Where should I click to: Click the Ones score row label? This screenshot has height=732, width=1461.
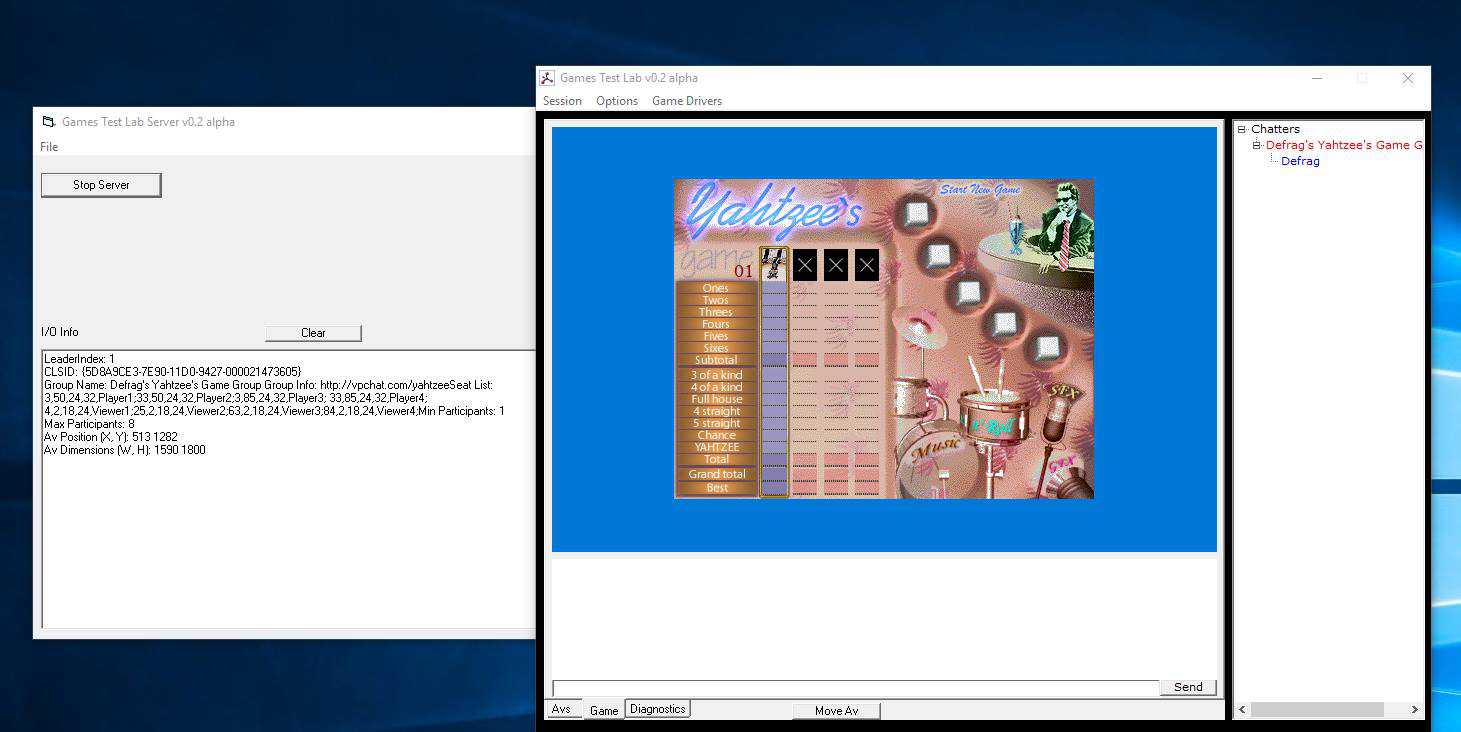point(716,288)
